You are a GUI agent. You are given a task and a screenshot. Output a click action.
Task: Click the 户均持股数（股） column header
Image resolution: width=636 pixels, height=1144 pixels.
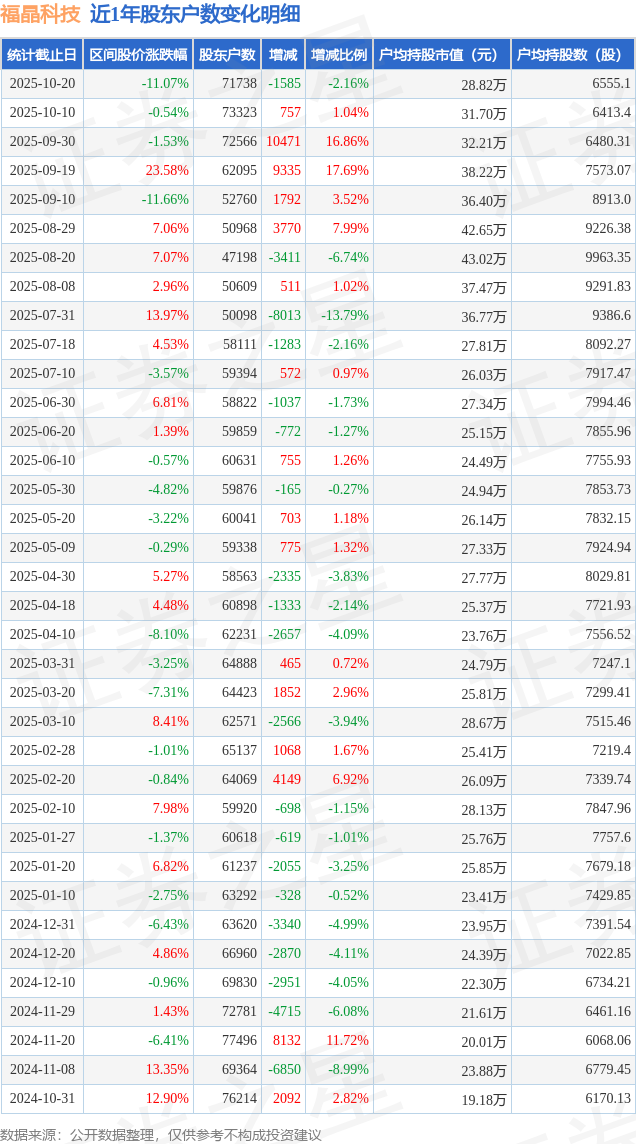(x=572, y=55)
